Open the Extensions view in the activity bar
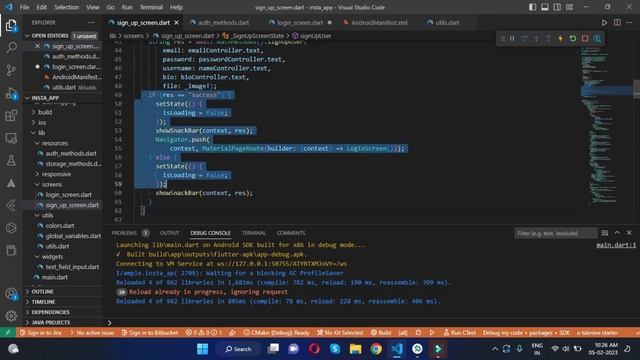This screenshot has height=360, width=640. [x=11, y=116]
